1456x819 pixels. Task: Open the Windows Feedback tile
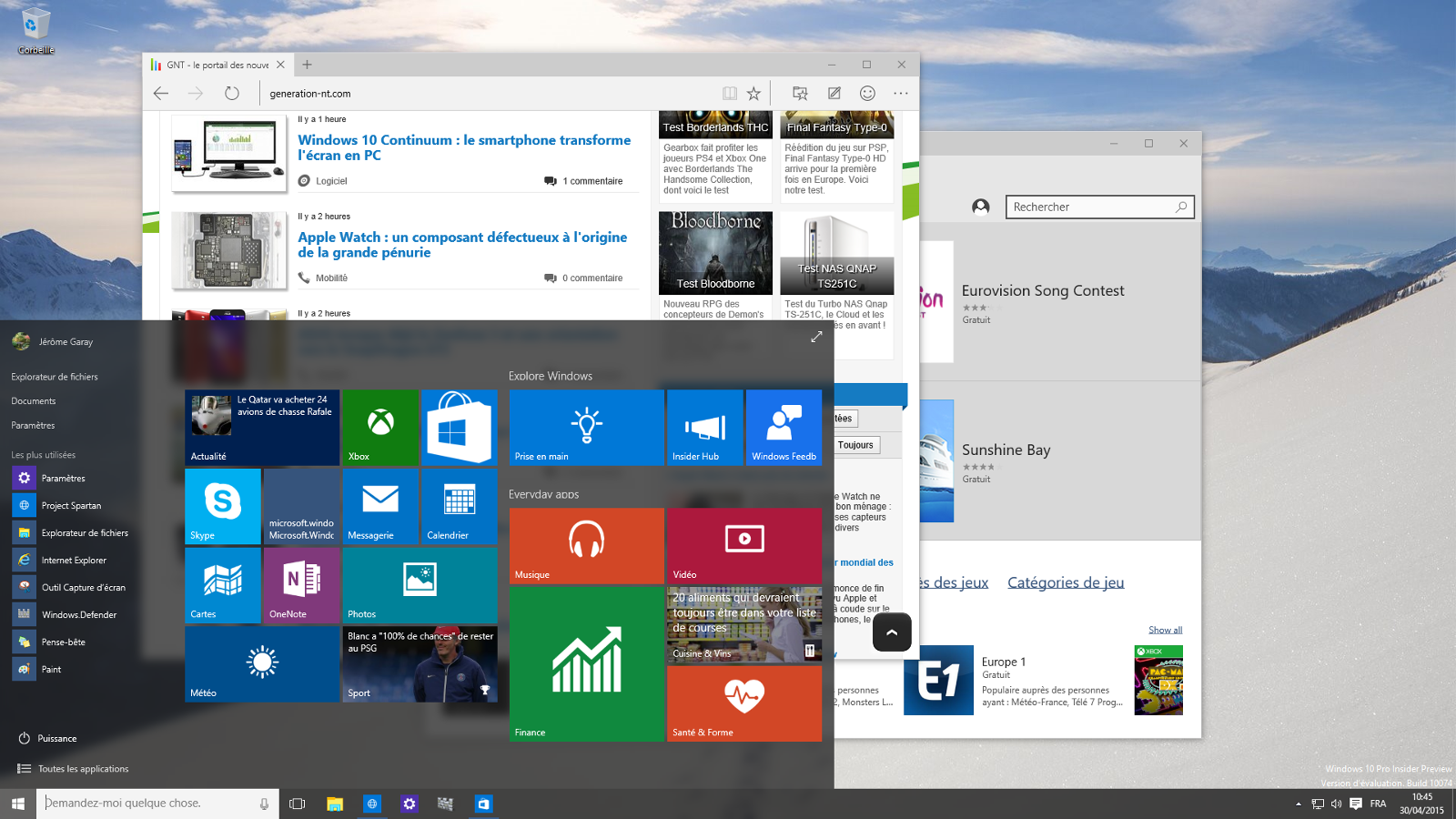coord(784,428)
